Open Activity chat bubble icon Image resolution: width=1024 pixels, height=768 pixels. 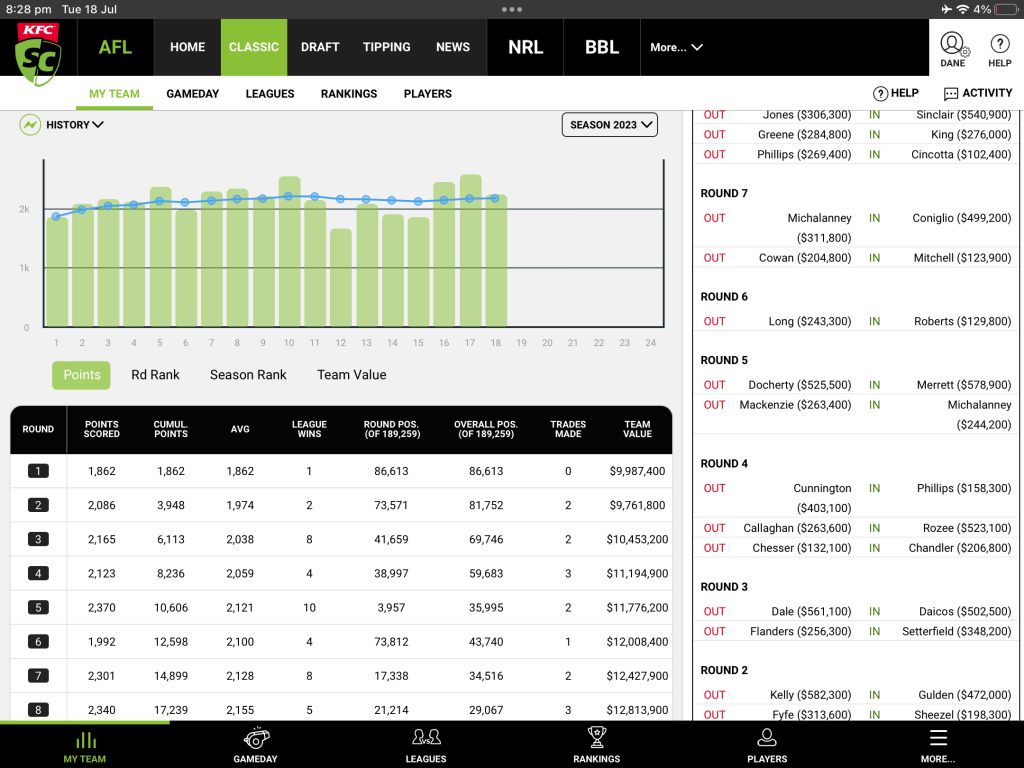[951, 94]
